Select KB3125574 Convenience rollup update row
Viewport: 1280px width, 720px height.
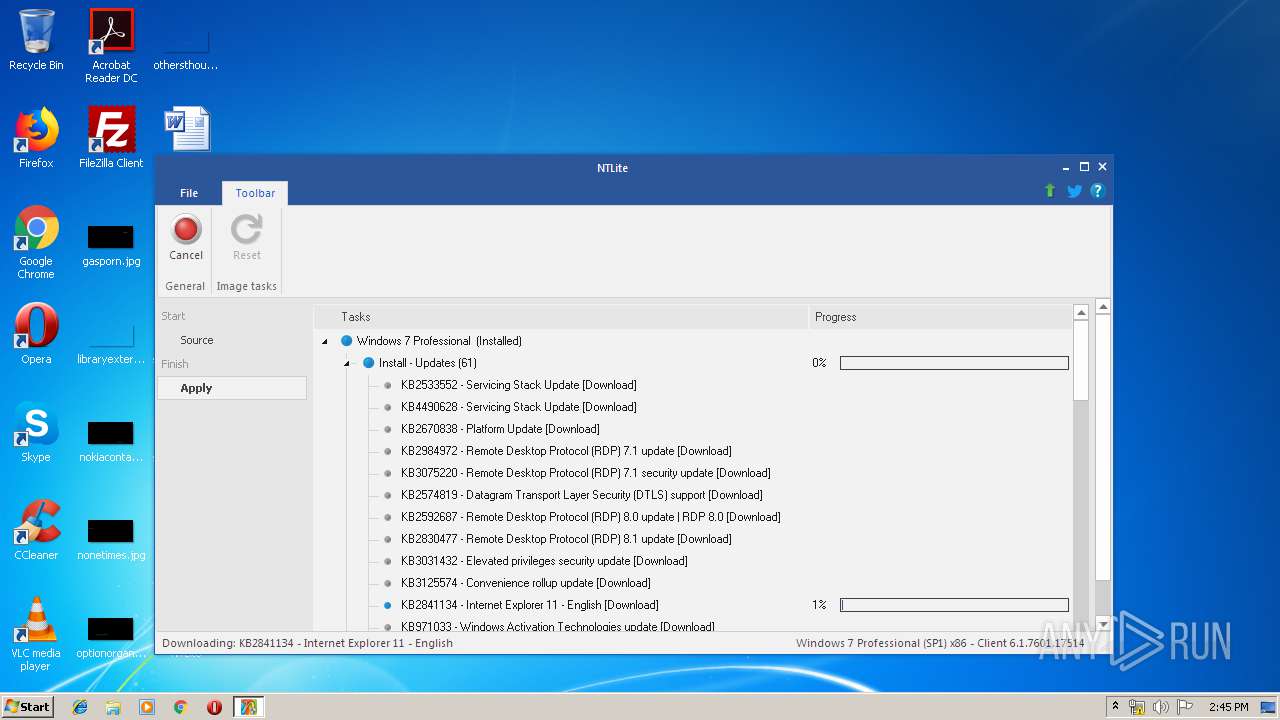coord(525,583)
